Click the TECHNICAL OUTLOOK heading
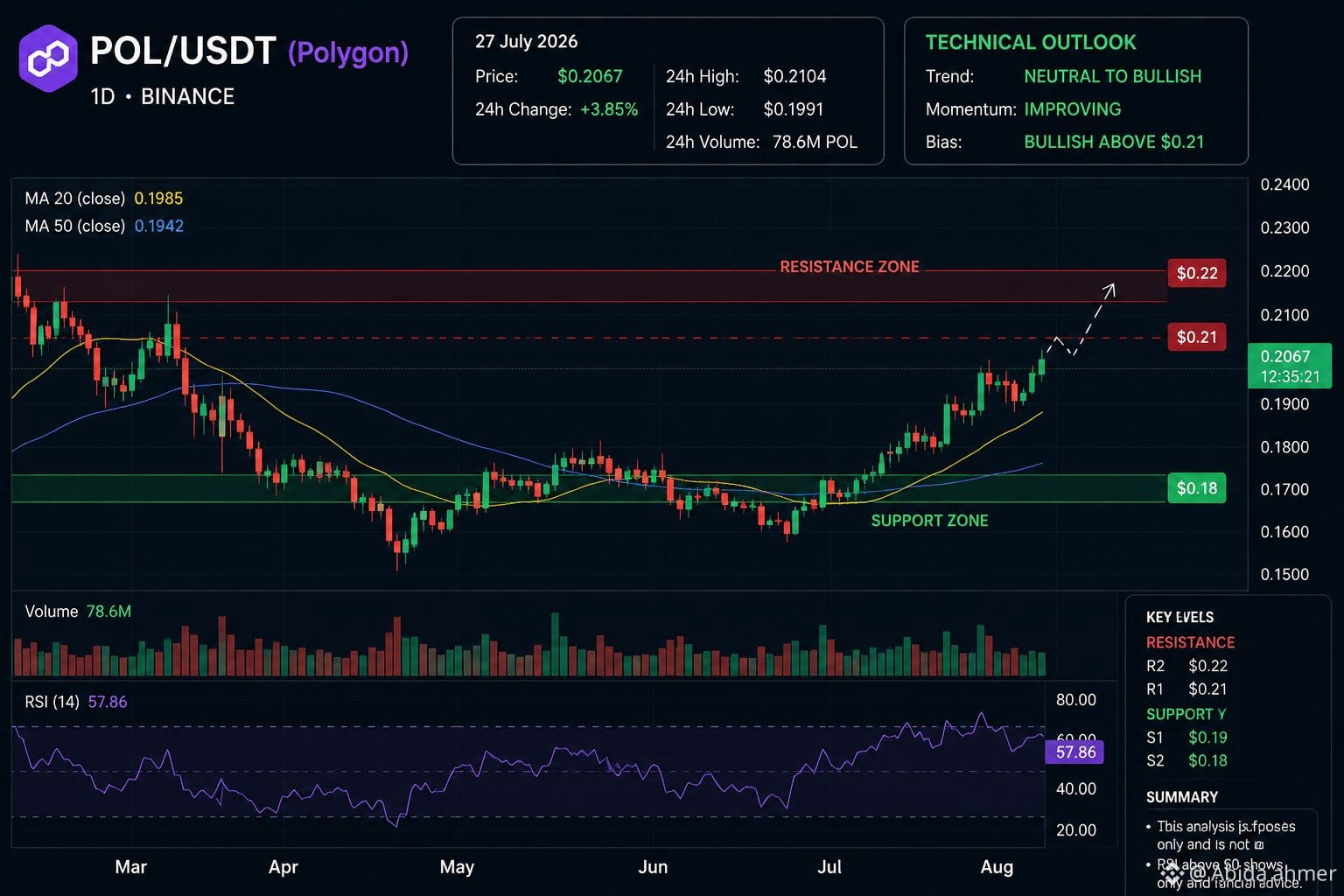This screenshot has width=1344, height=896. coord(1031,42)
